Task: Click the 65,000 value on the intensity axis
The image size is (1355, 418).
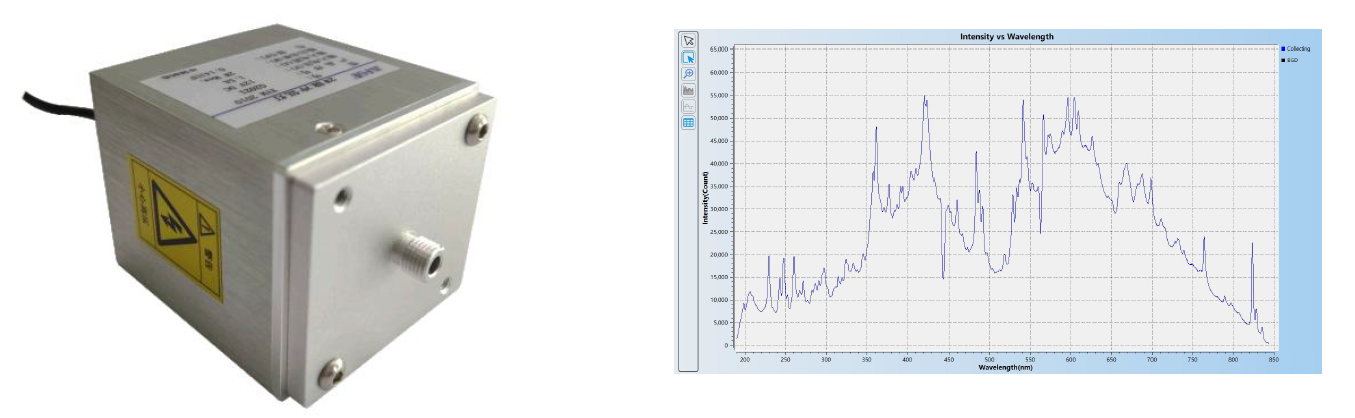Action: (x=720, y=49)
